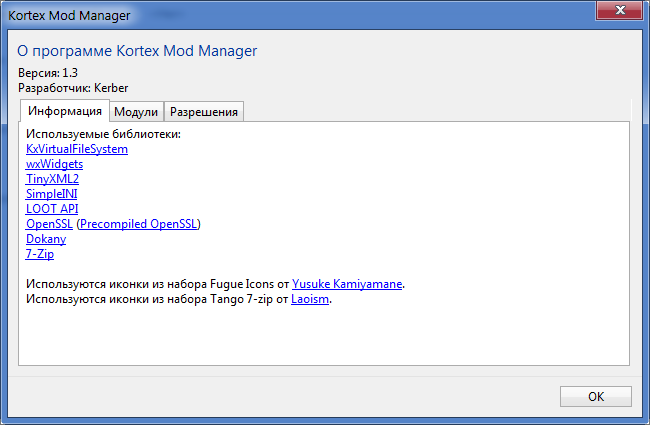Image resolution: width=650 pixels, height=425 pixels.
Task: Click the О программе Kortex Mod Manager heading
Action: 145,50
